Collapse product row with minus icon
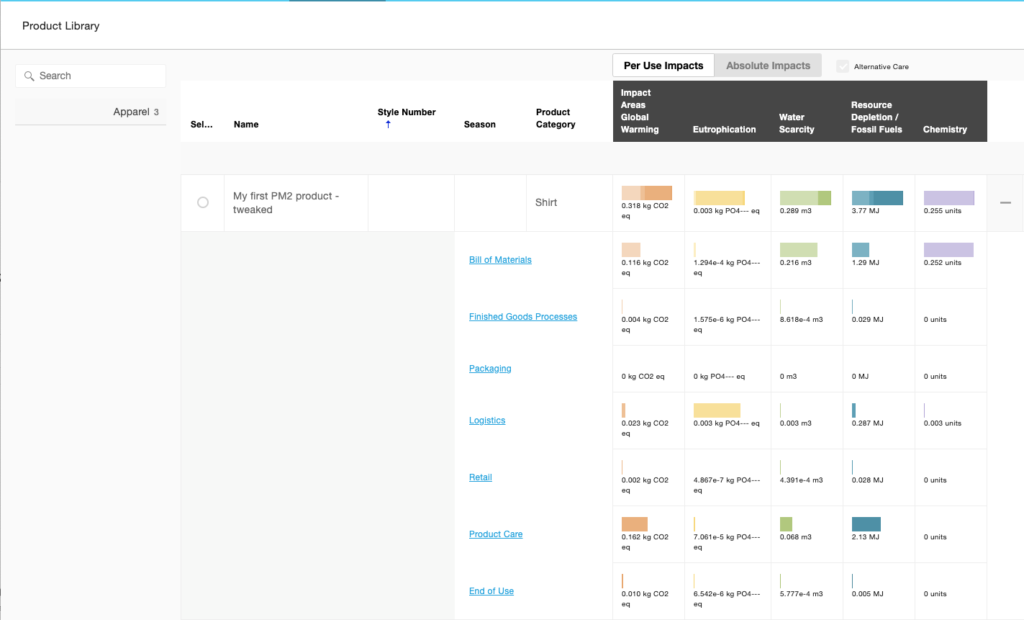Image resolution: width=1024 pixels, height=620 pixels. tap(1005, 203)
